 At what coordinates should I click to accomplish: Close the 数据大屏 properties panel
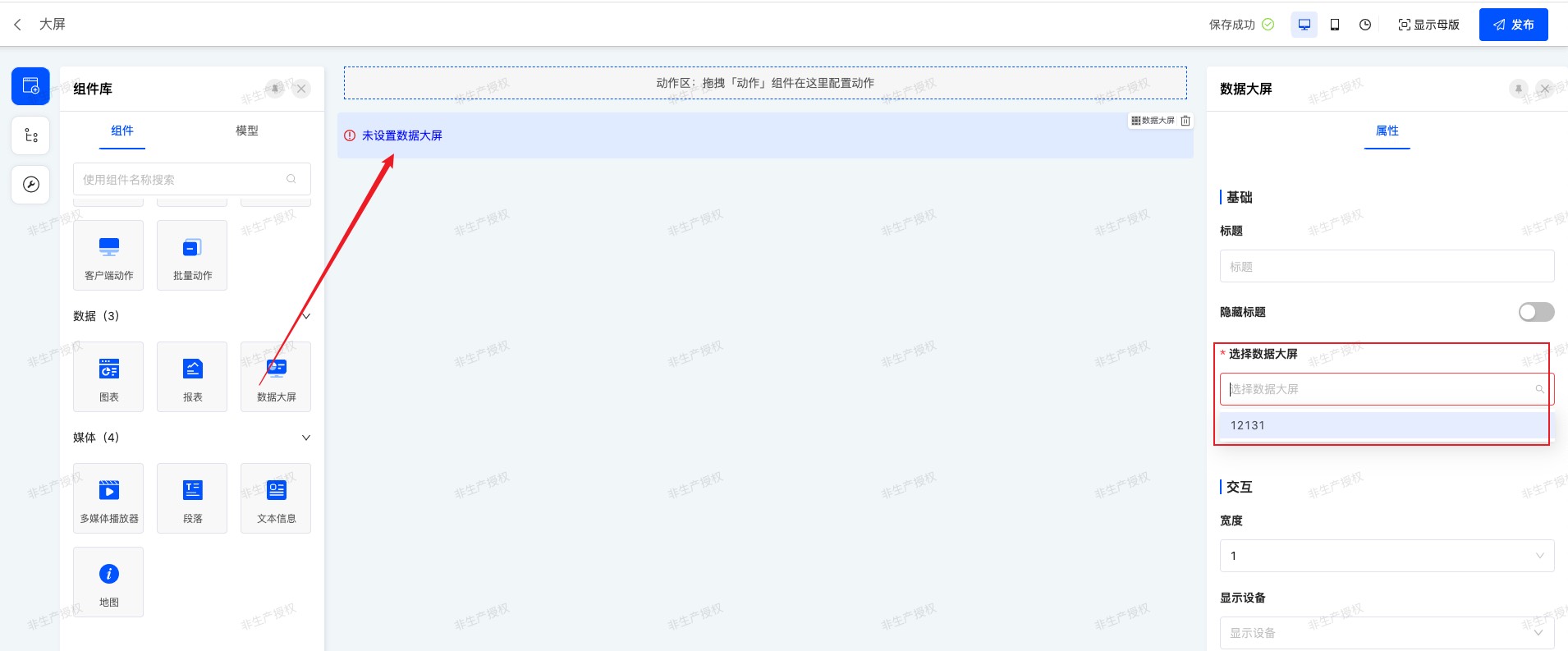point(1546,89)
